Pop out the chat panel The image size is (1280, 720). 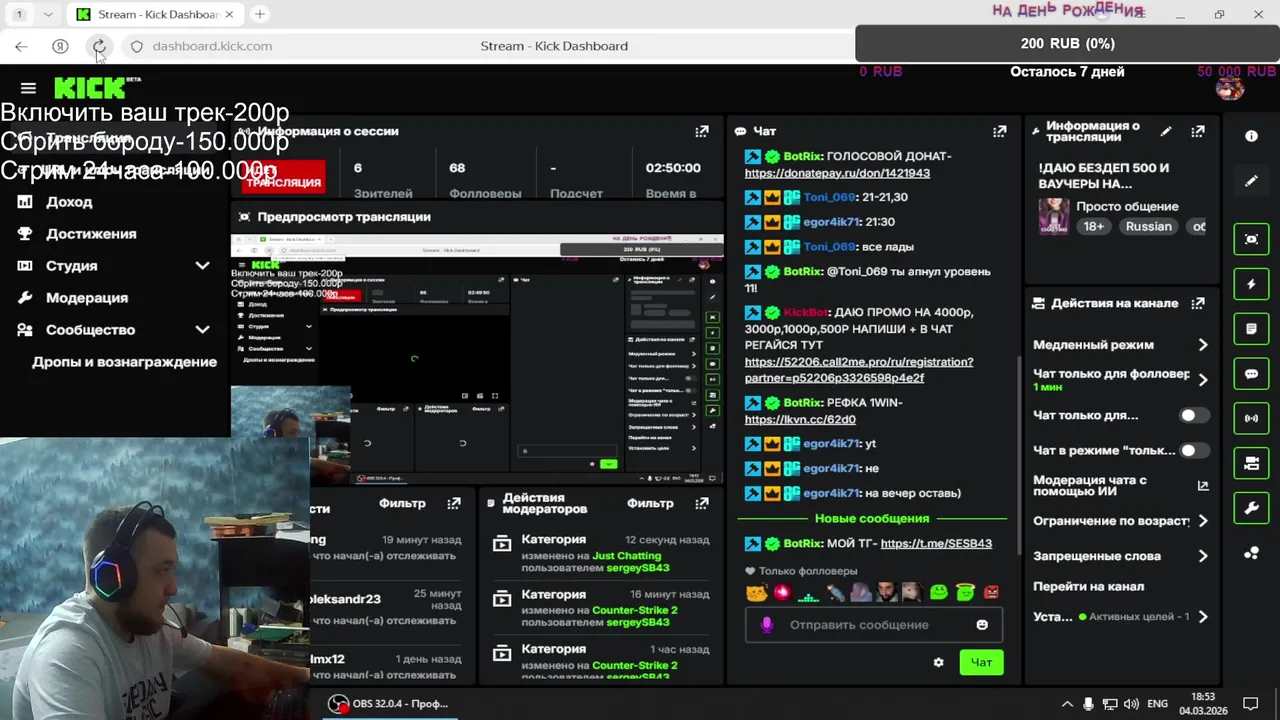(999, 131)
